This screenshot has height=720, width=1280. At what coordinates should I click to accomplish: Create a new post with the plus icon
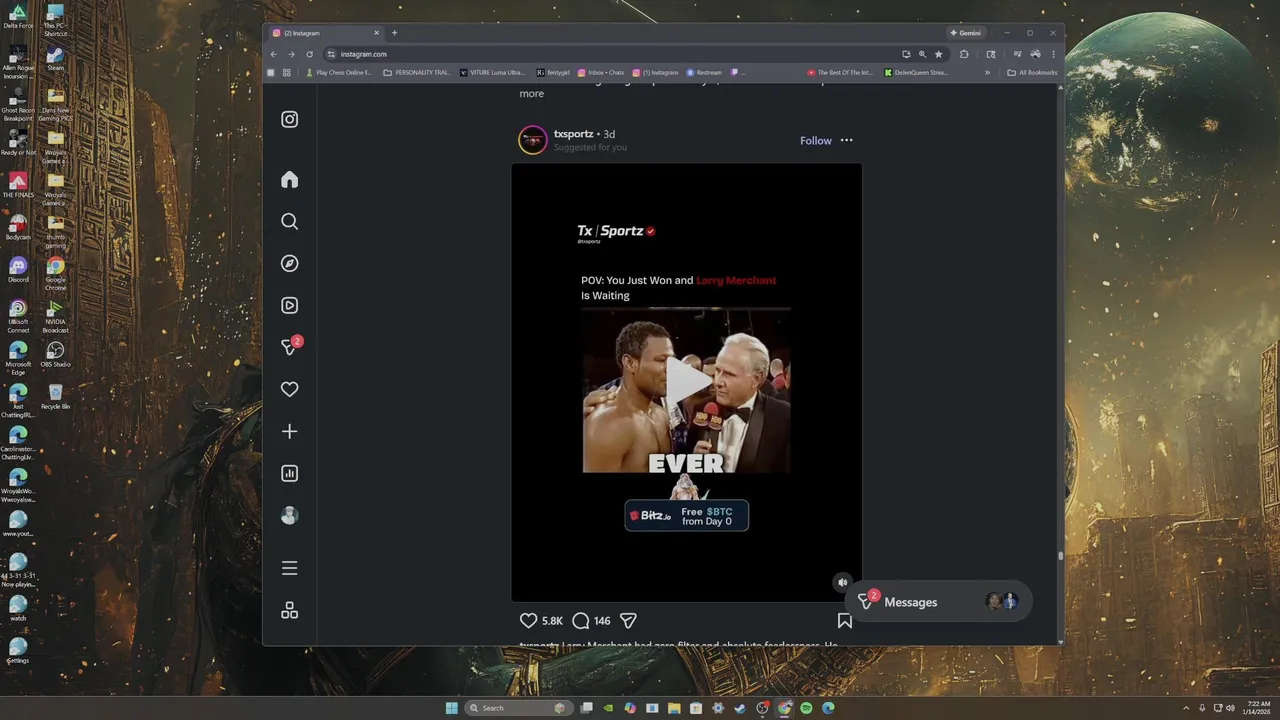[289, 431]
